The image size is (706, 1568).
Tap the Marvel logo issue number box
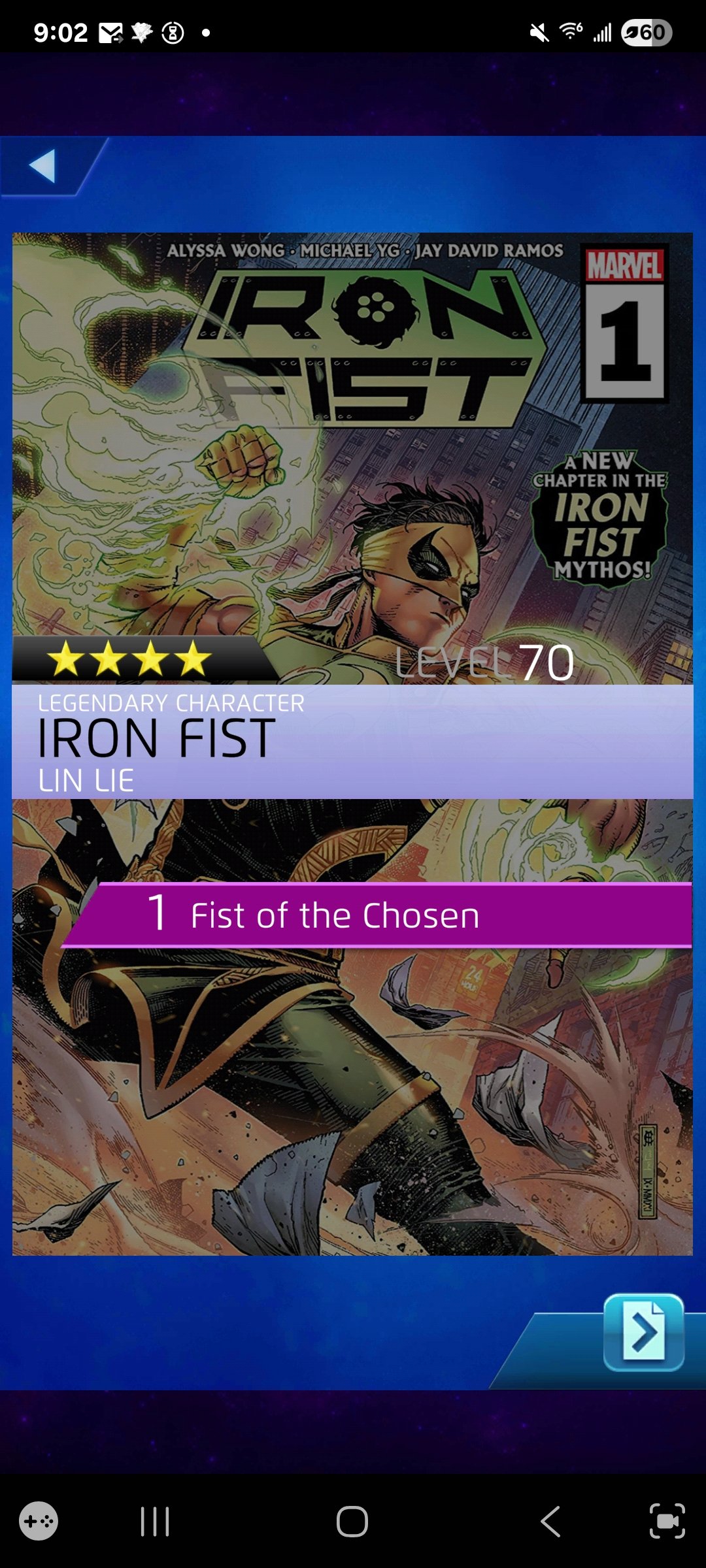click(625, 324)
